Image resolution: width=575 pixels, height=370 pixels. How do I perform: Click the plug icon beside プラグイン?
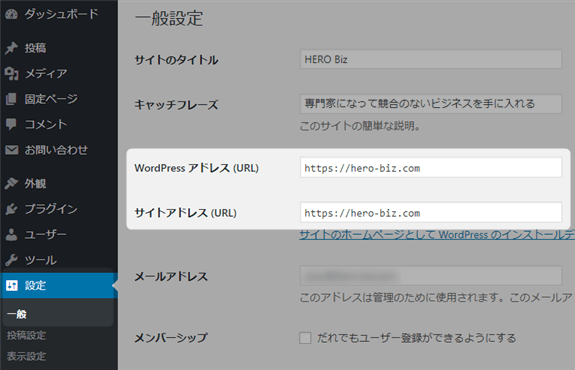click(11, 209)
